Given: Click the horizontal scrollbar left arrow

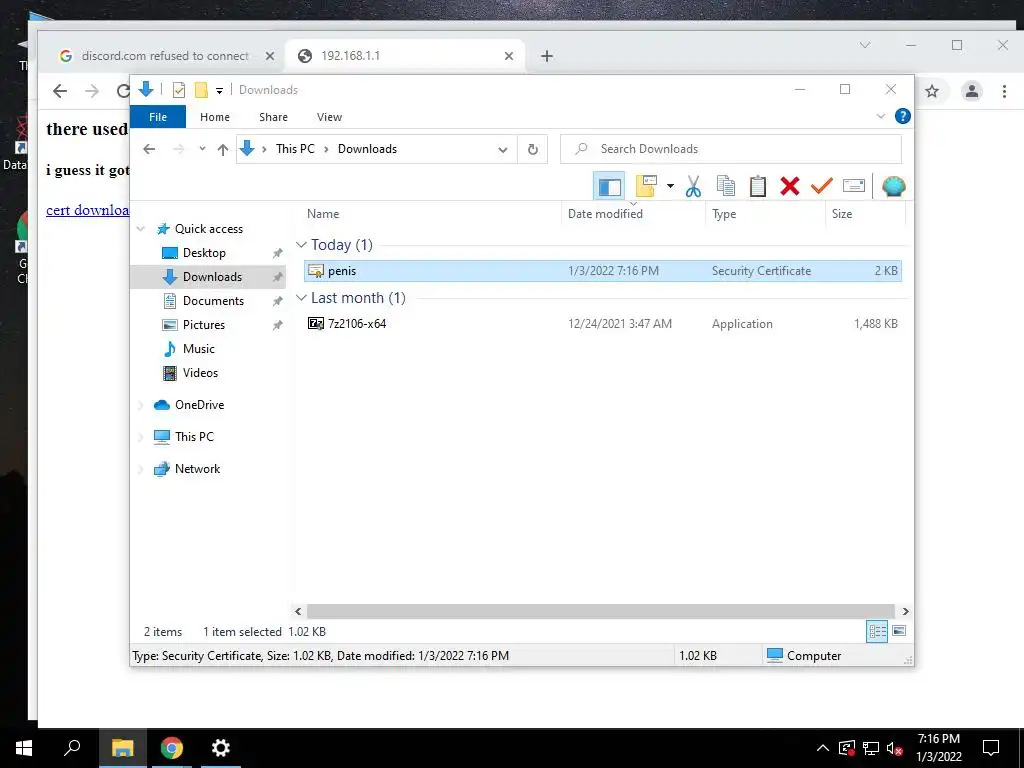Looking at the screenshot, I should pos(298,611).
